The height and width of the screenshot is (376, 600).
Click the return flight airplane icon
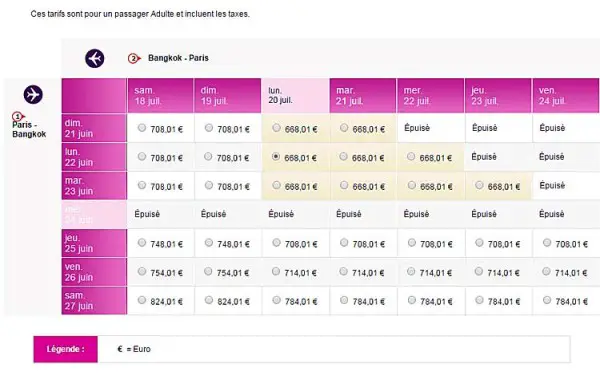tap(95, 59)
